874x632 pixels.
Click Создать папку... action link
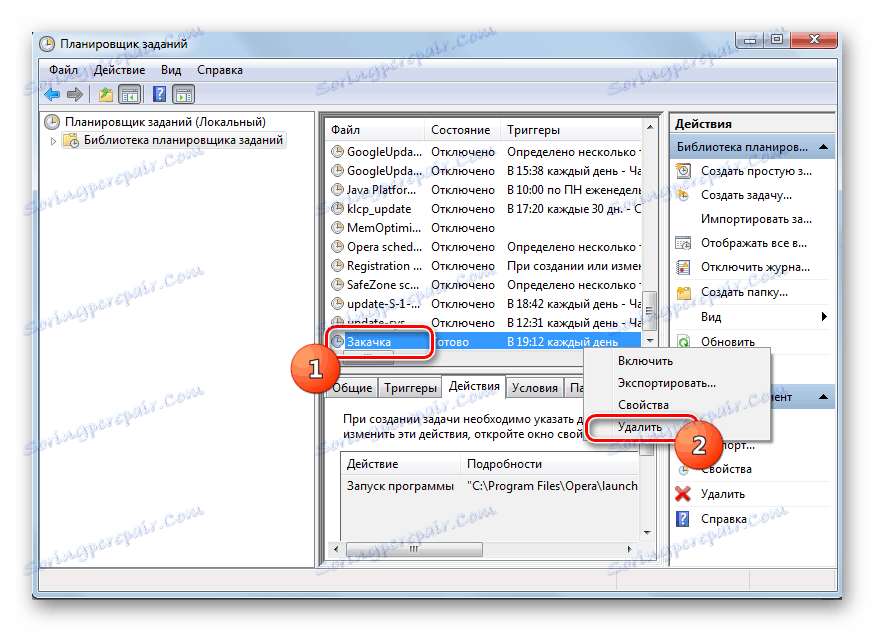click(744, 292)
